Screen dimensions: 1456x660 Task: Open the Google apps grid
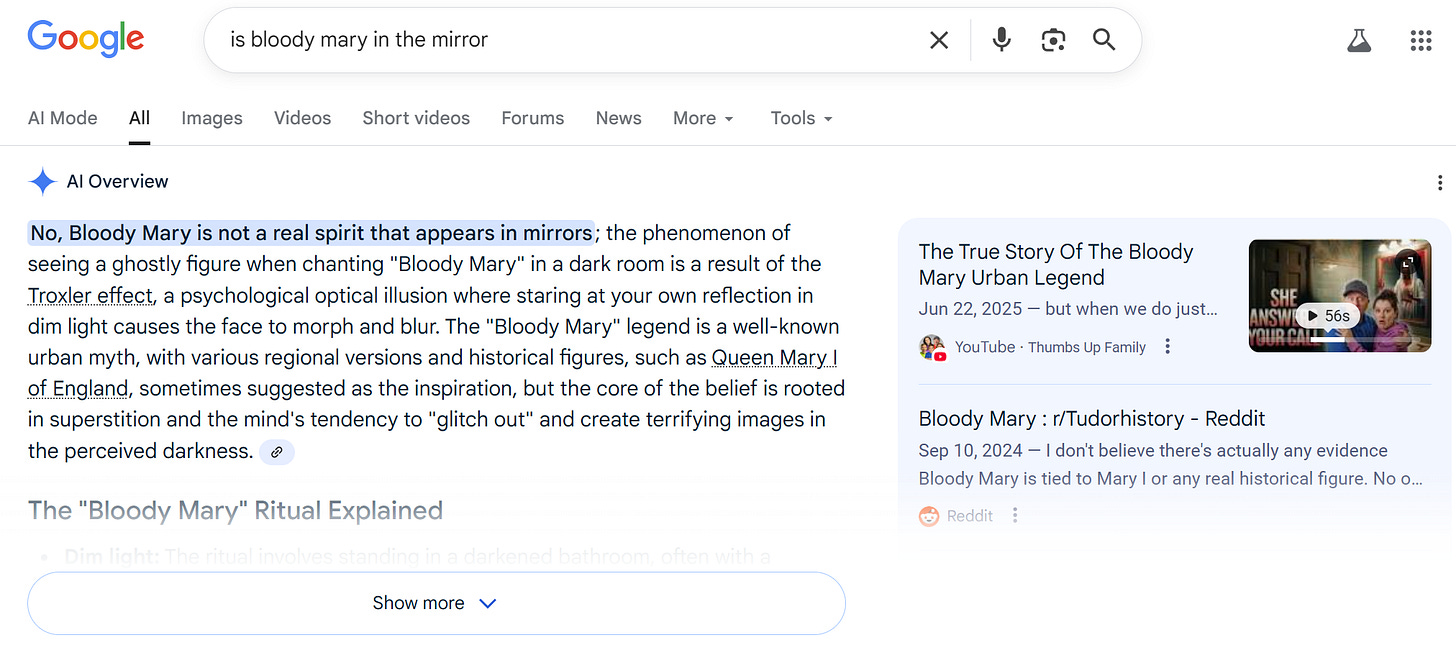(1421, 40)
